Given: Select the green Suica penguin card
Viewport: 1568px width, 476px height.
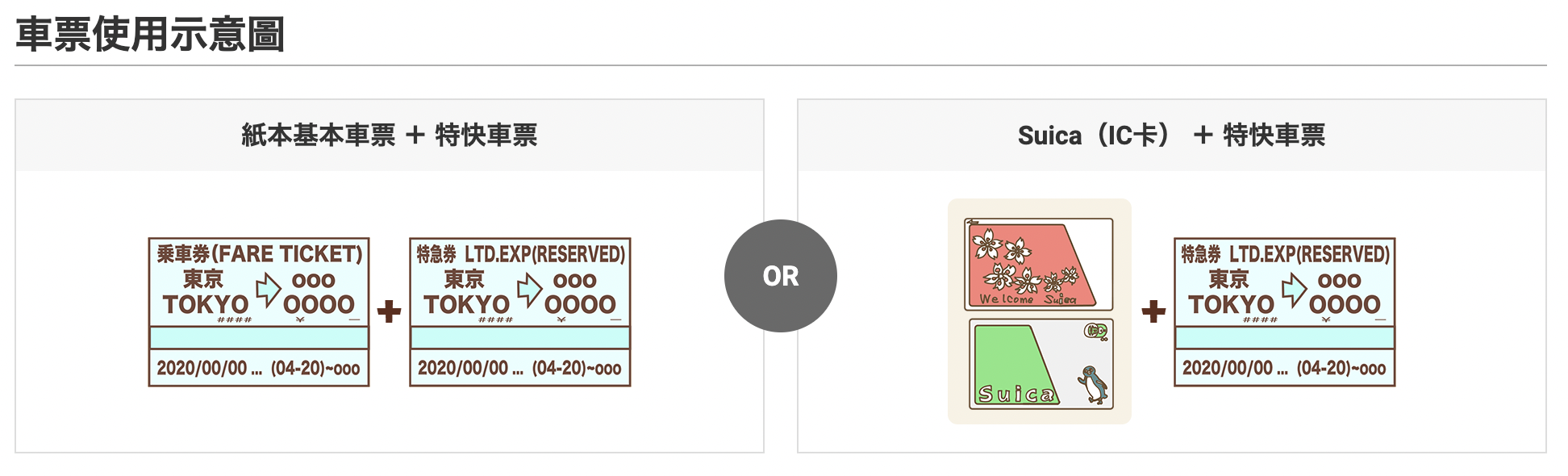Looking at the screenshot, I should 1041,364.
